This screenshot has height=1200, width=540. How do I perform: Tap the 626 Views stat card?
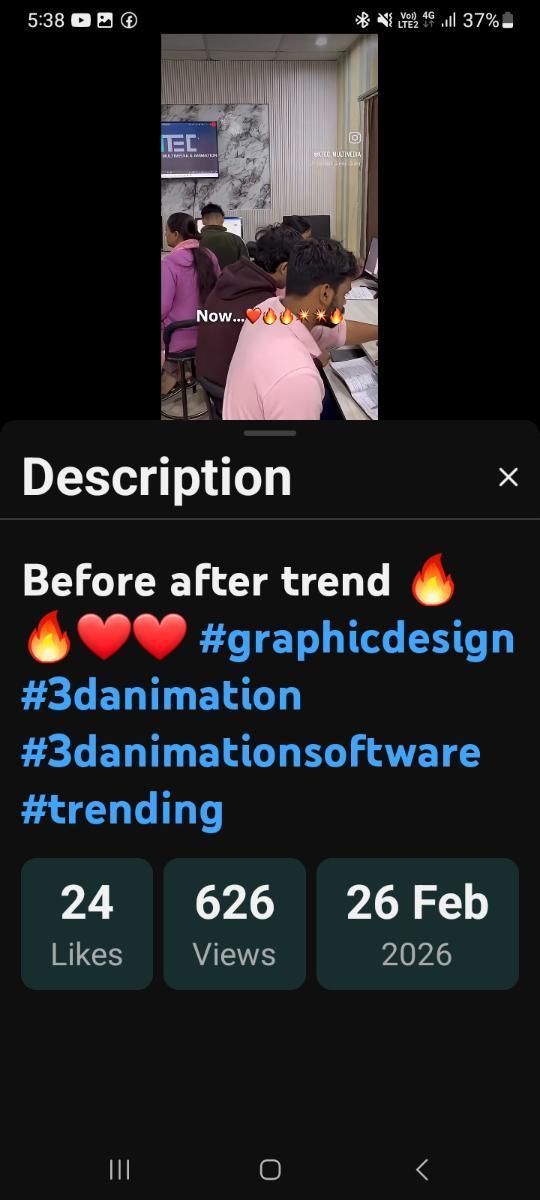[235, 924]
